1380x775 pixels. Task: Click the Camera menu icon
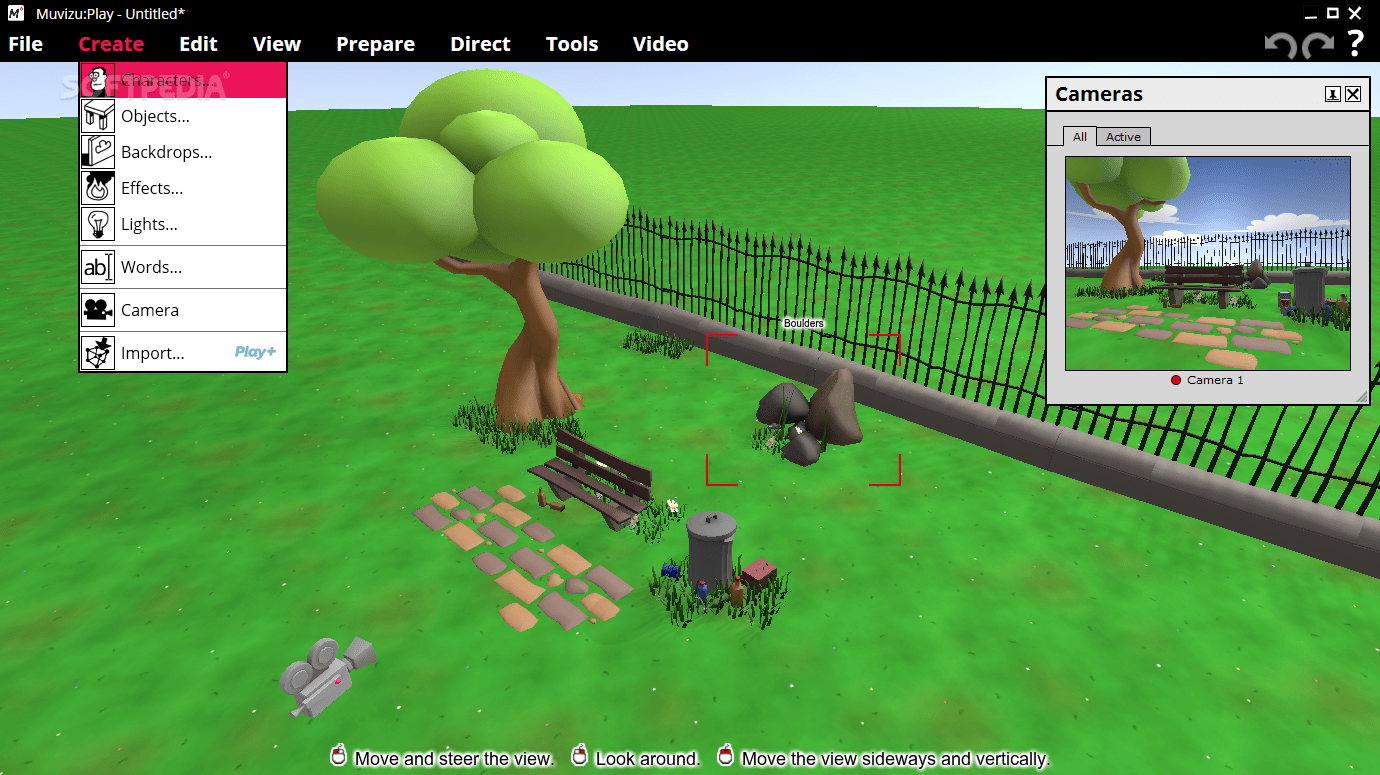pyautogui.click(x=98, y=310)
